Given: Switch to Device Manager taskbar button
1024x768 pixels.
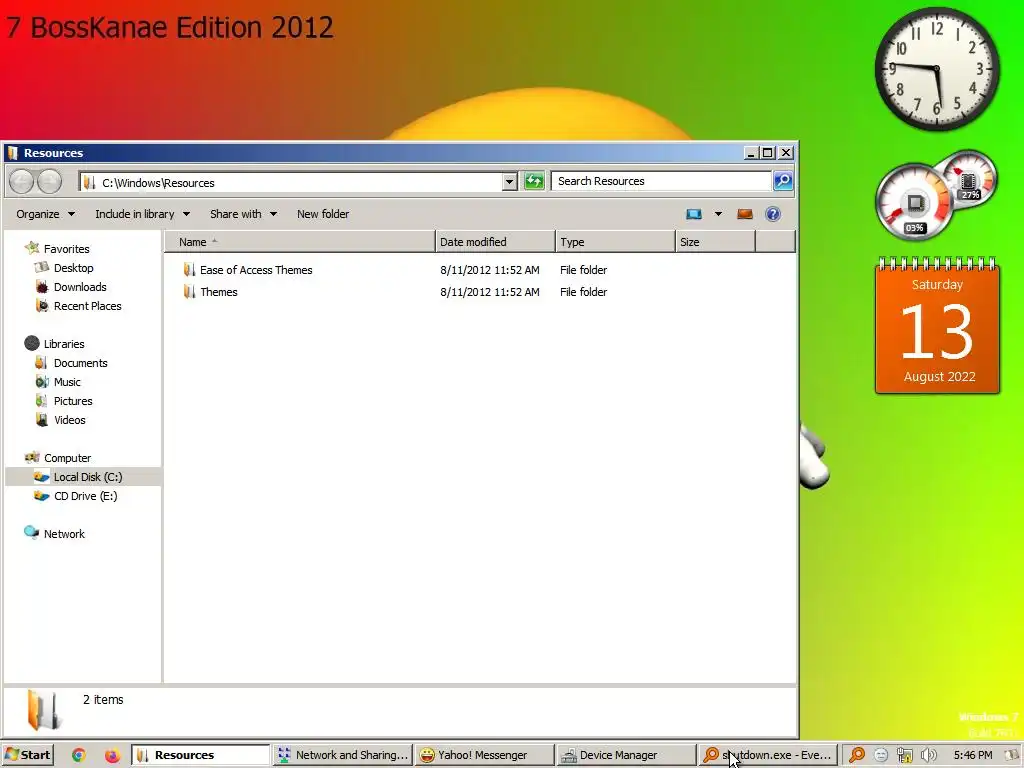Looking at the screenshot, I should click(x=626, y=755).
